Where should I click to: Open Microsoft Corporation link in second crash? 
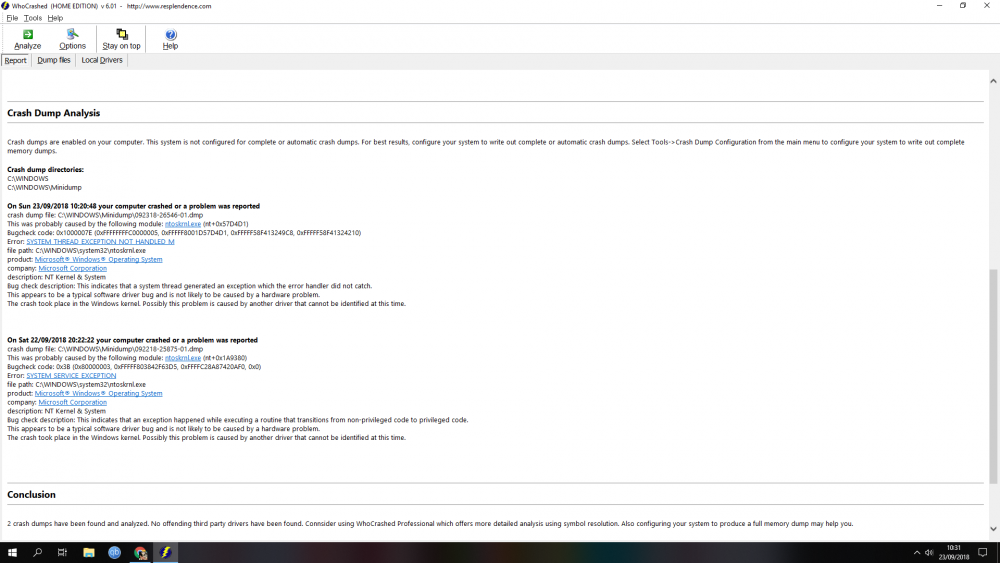(72, 402)
